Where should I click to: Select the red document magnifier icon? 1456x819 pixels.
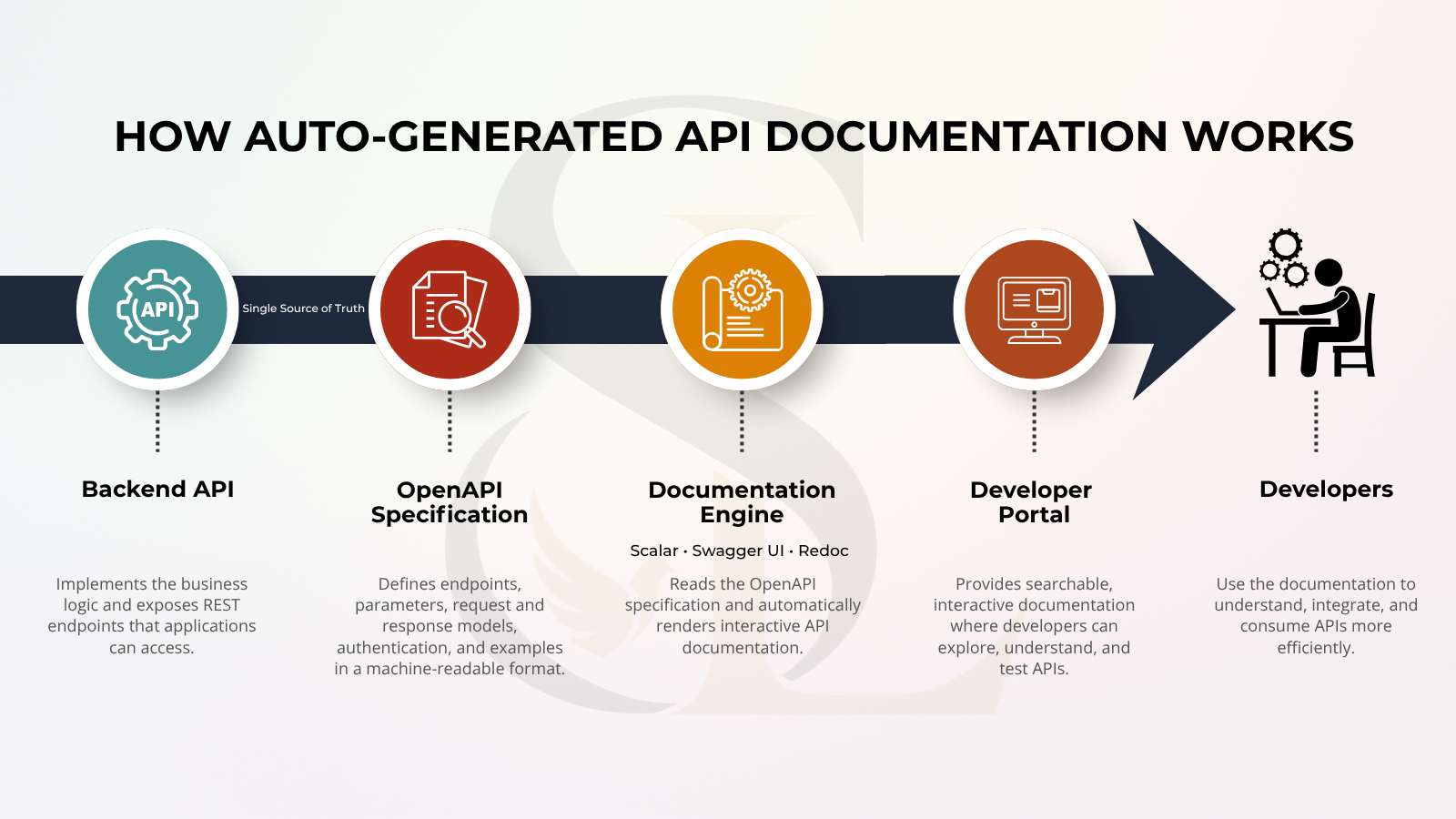450,309
